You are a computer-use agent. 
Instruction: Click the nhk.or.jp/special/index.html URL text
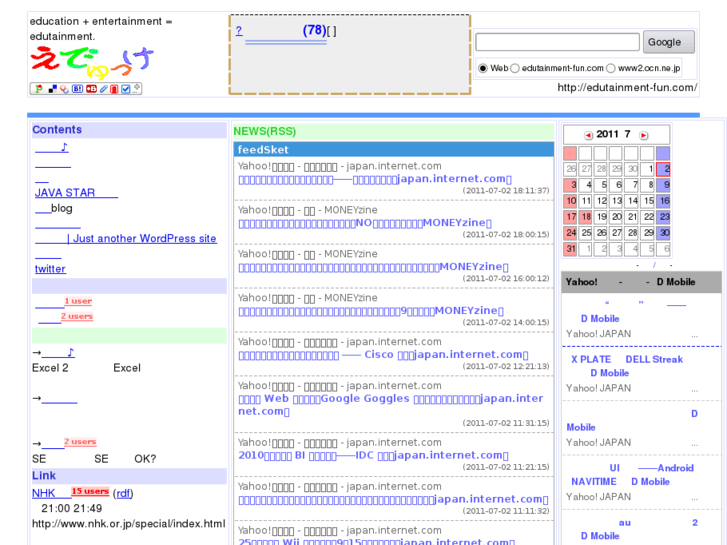pyautogui.click(x=128, y=524)
